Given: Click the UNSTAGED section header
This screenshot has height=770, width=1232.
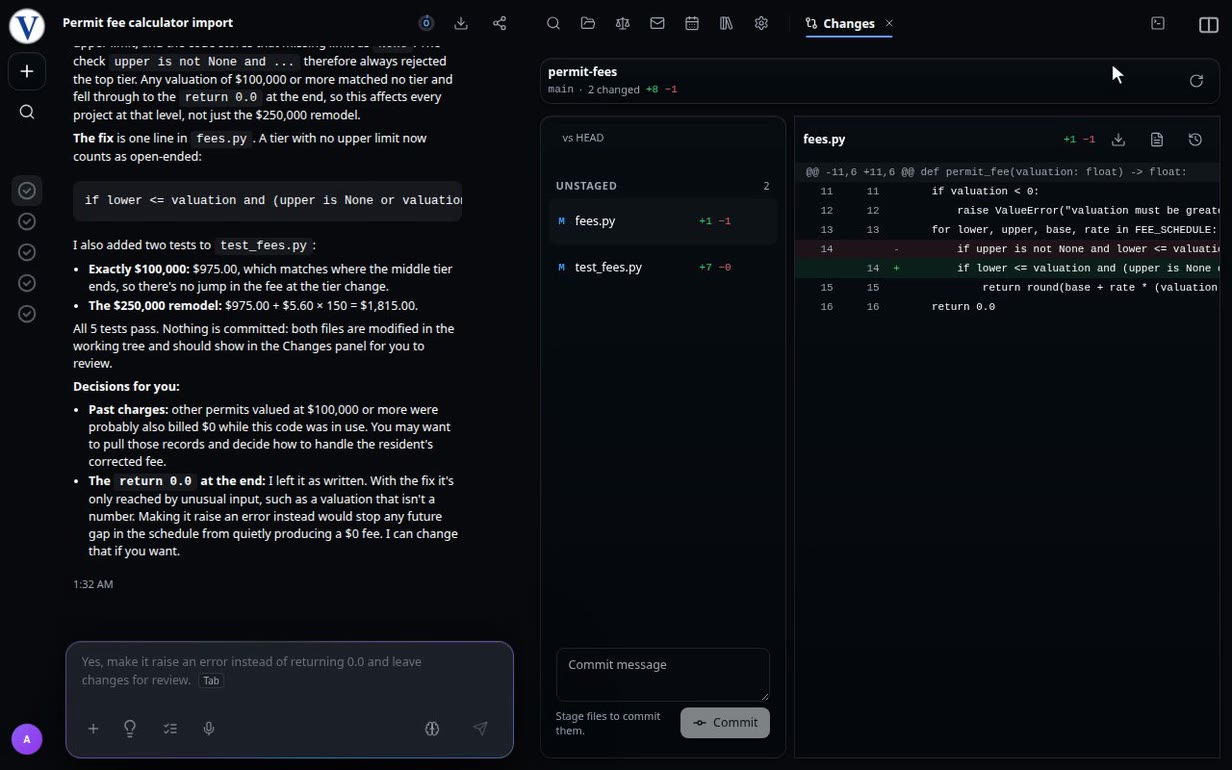Looking at the screenshot, I should 586,186.
